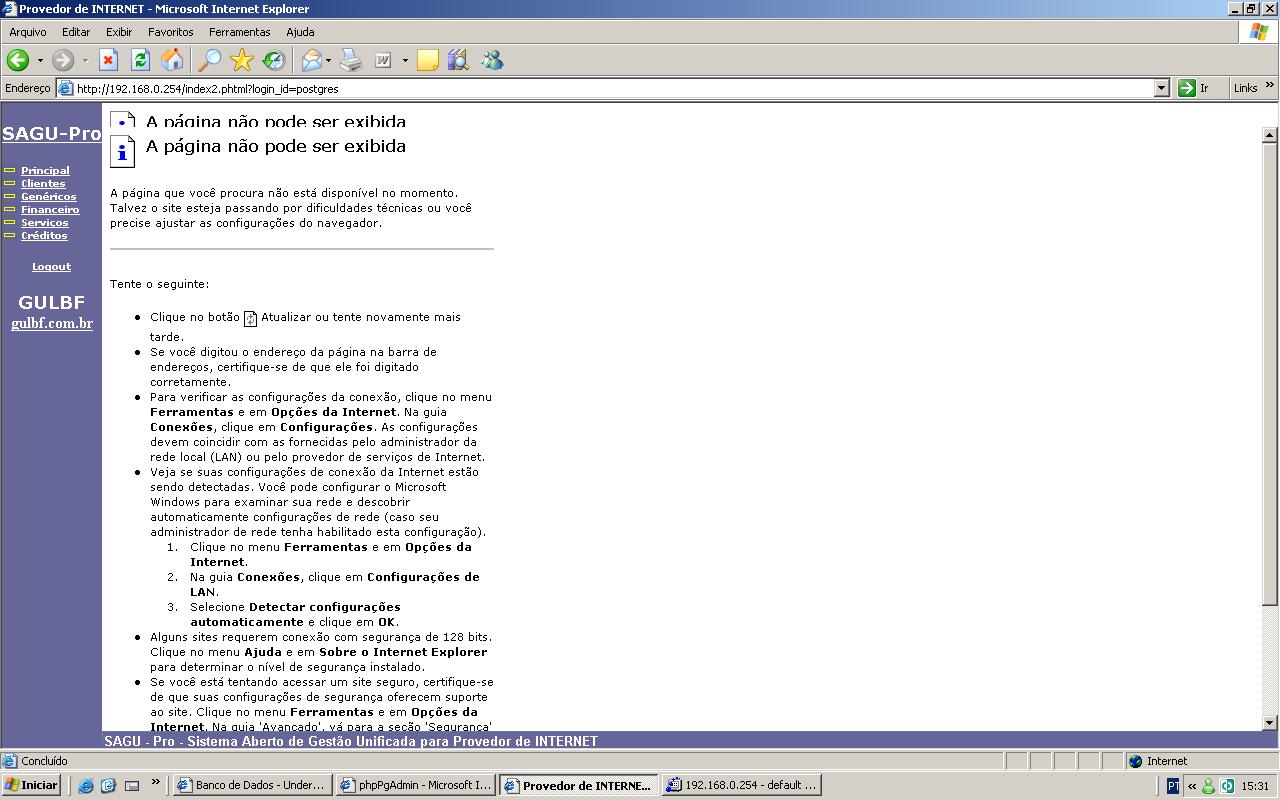Click the Ir go button
This screenshot has height=800, width=1280.
click(x=1193, y=88)
